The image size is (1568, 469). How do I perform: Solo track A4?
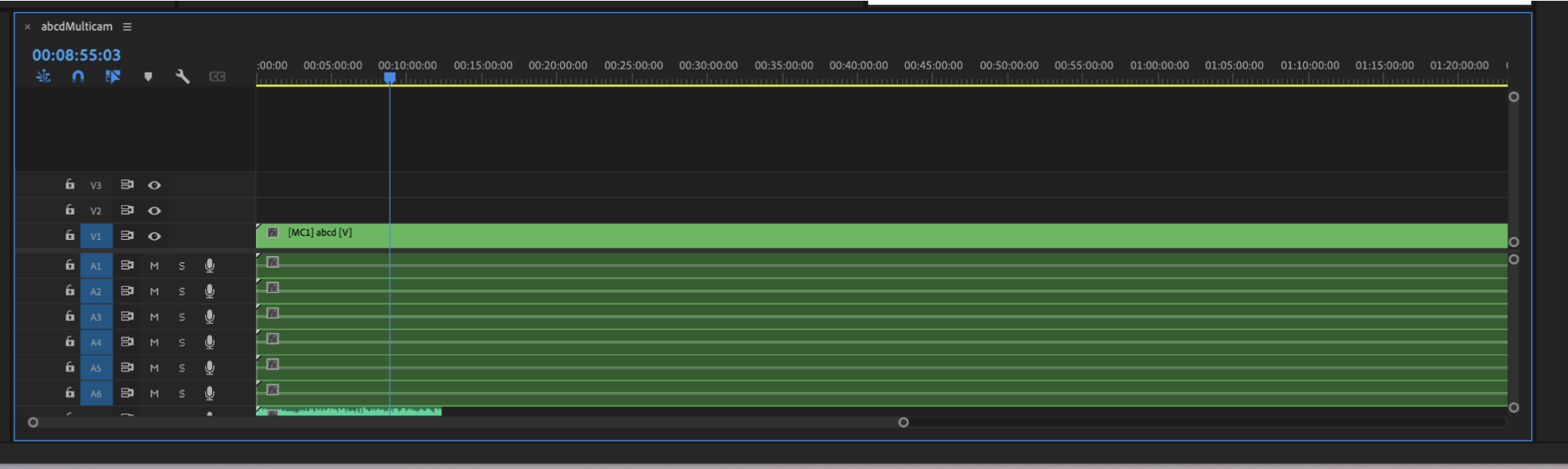click(x=182, y=342)
